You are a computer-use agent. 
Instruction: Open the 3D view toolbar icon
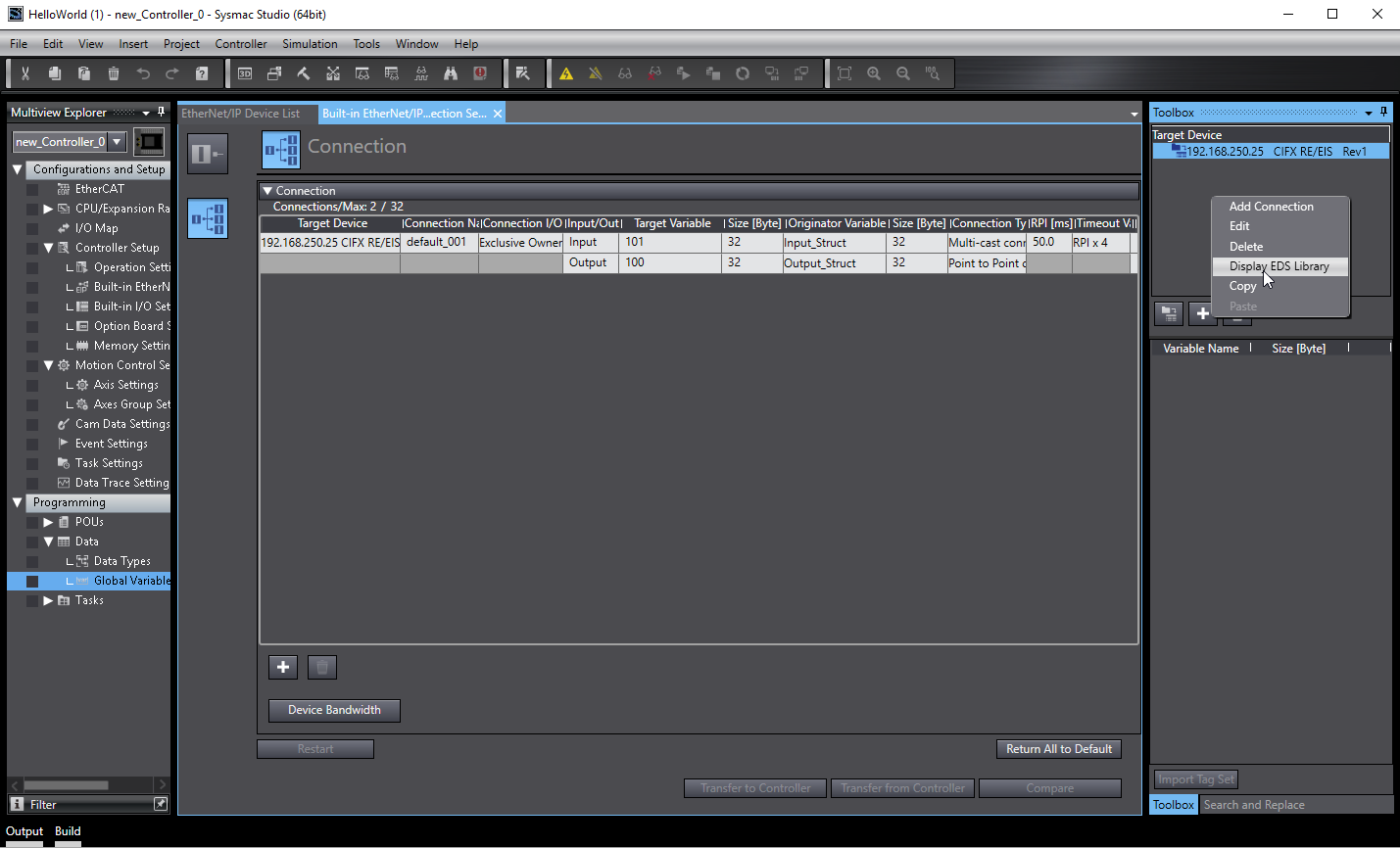[245, 73]
